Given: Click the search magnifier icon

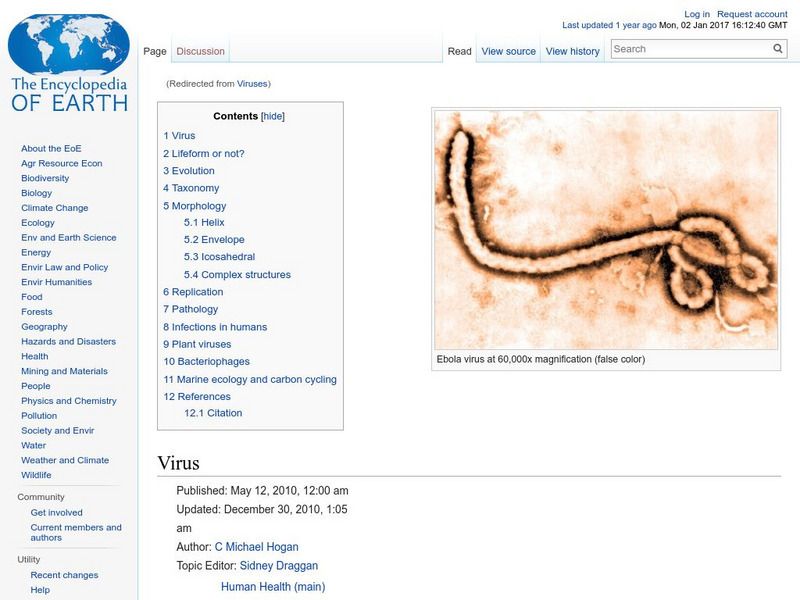Looking at the screenshot, I should tap(778, 48).
